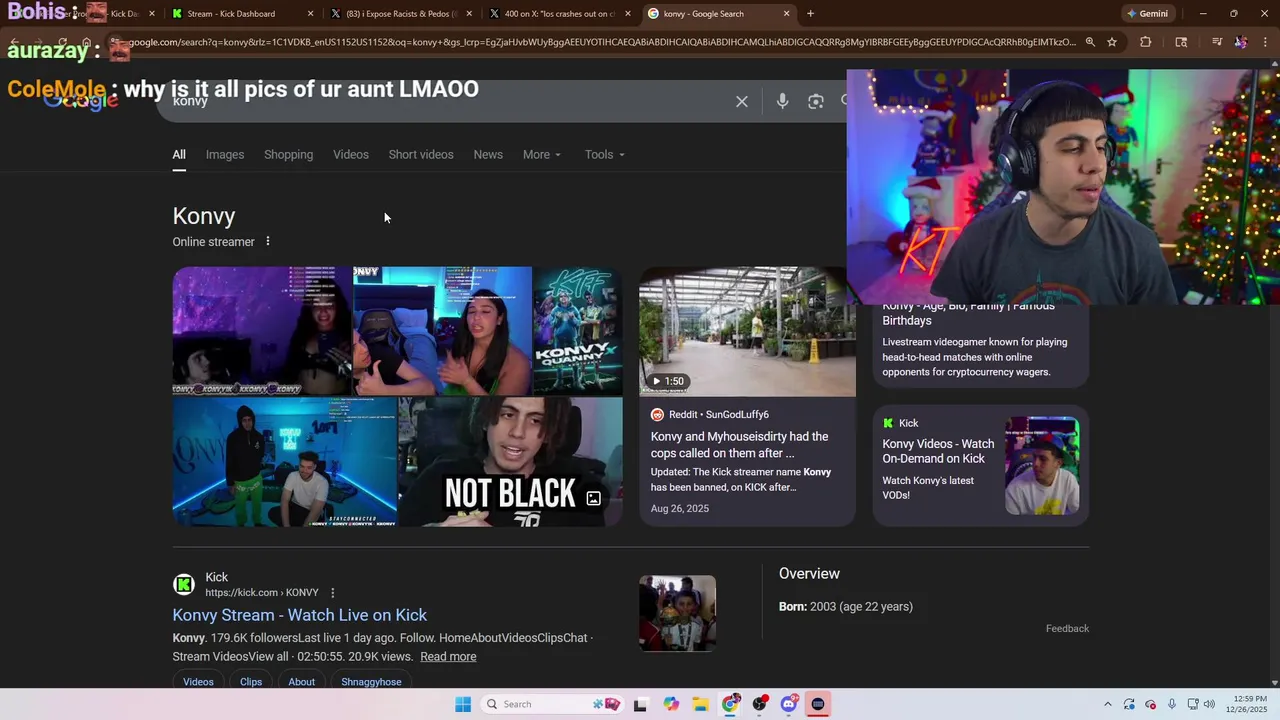Viewport: 1280px width, 720px height.
Task: Open Discord from the taskbar
Action: [x=789, y=704]
